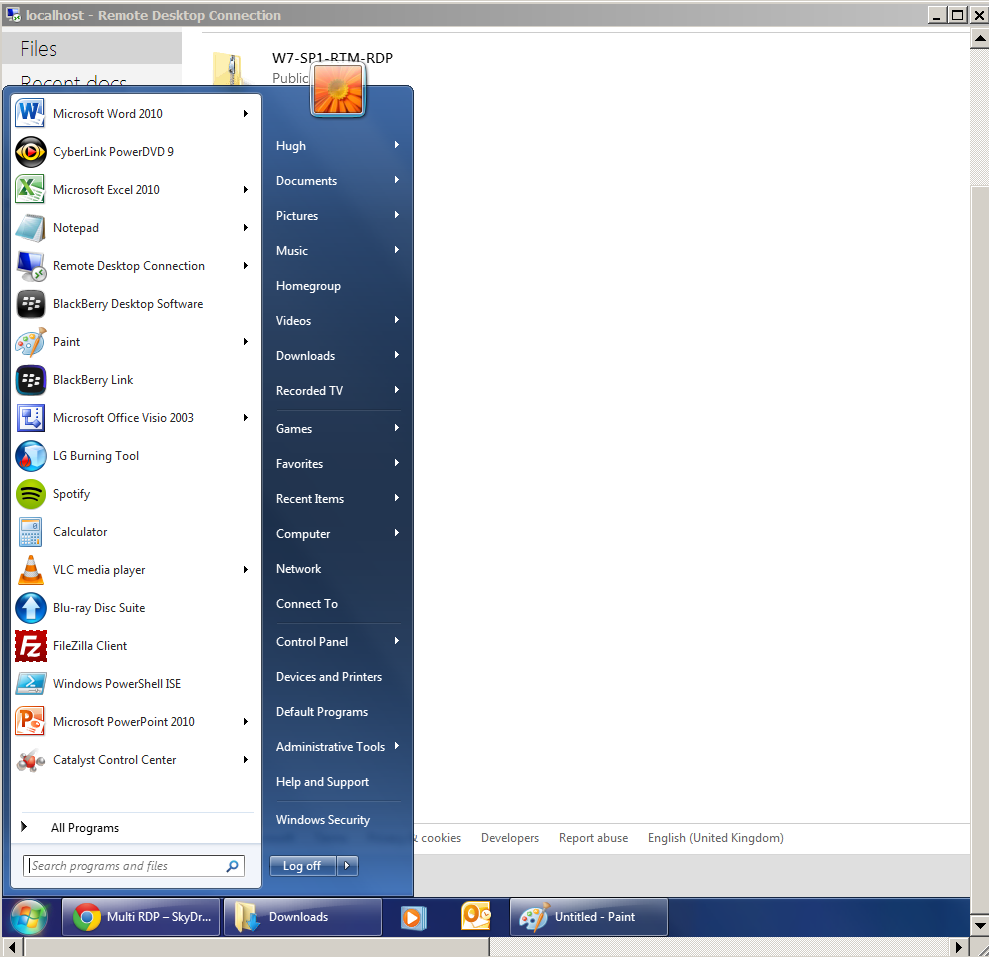Show All Programs list
Viewport: 989px width, 957px height.
pos(136,828)
